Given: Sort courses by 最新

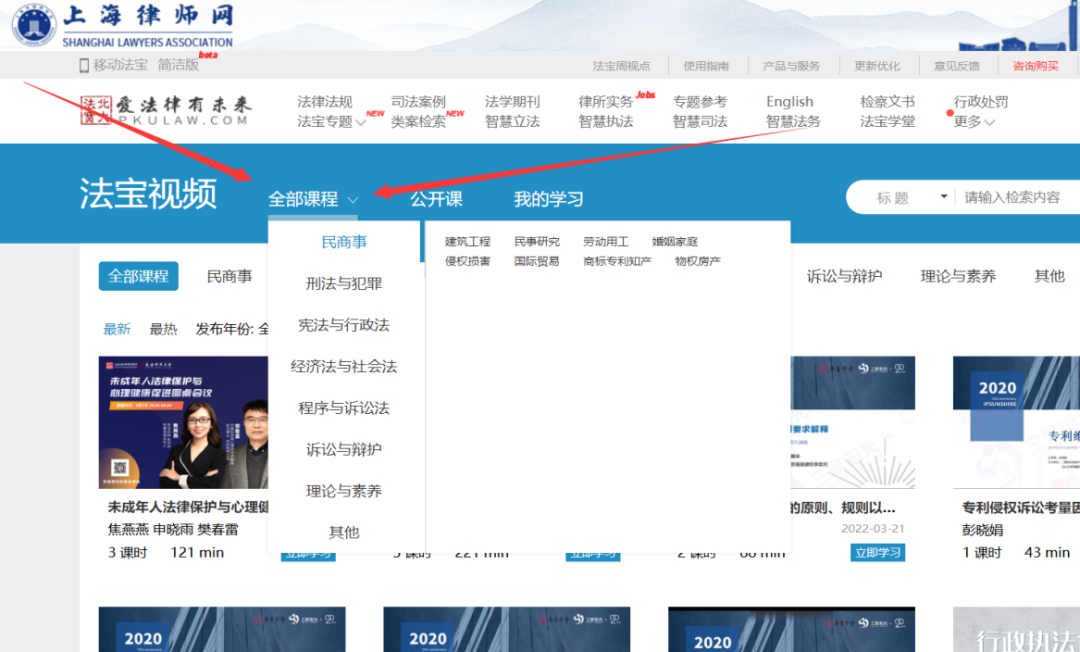Looking at the screenshot, I should tap(117, 329).
